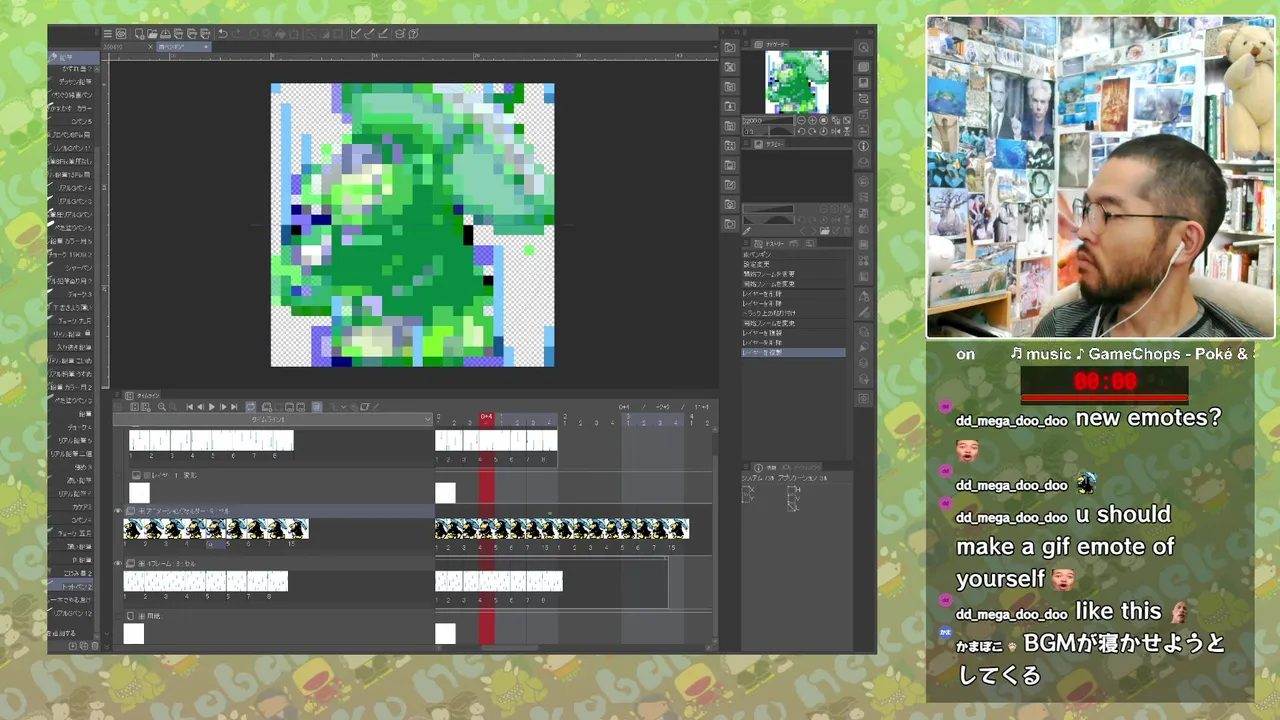Show the 用紙 paper layer via visibility box
The width and height of the screenshot is (1280, 720).
[x=118, y=616]
